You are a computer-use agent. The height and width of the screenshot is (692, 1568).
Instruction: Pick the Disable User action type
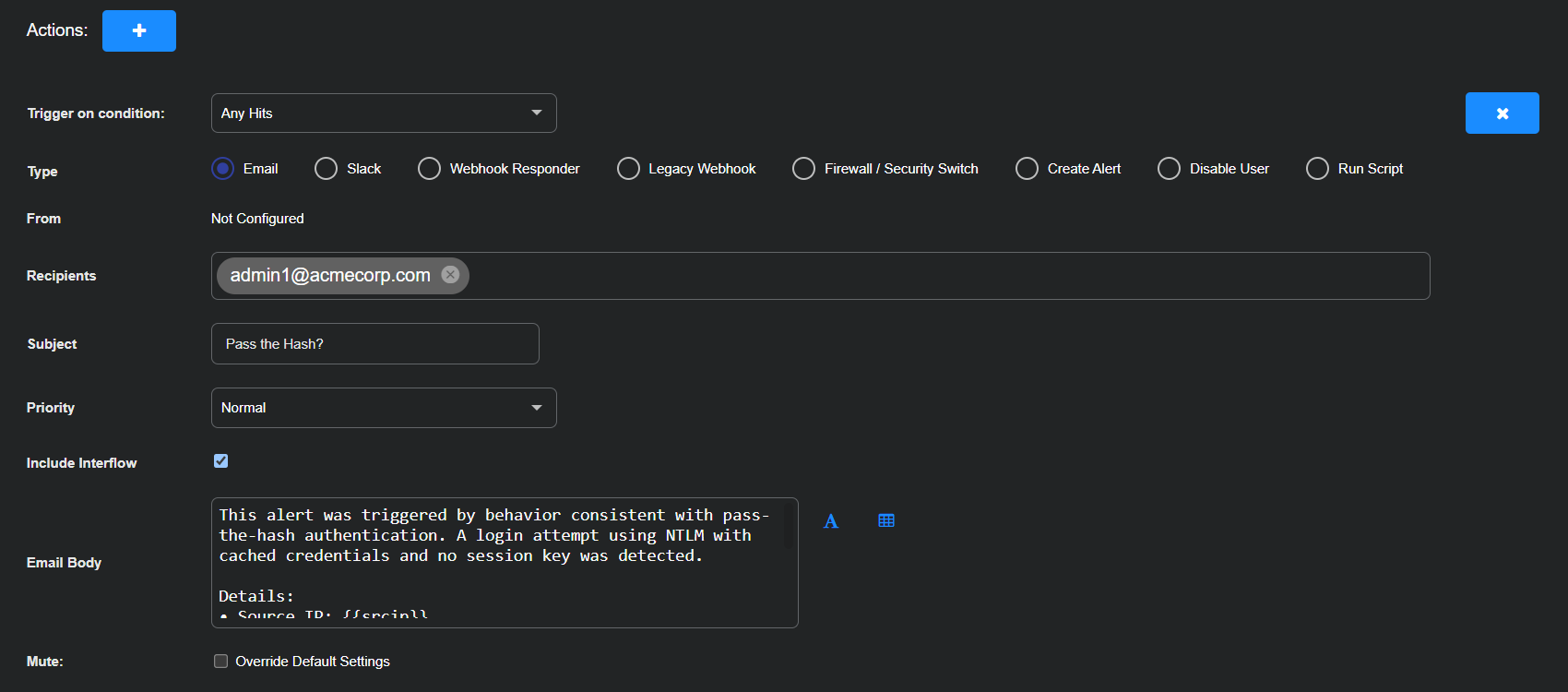1169,169
